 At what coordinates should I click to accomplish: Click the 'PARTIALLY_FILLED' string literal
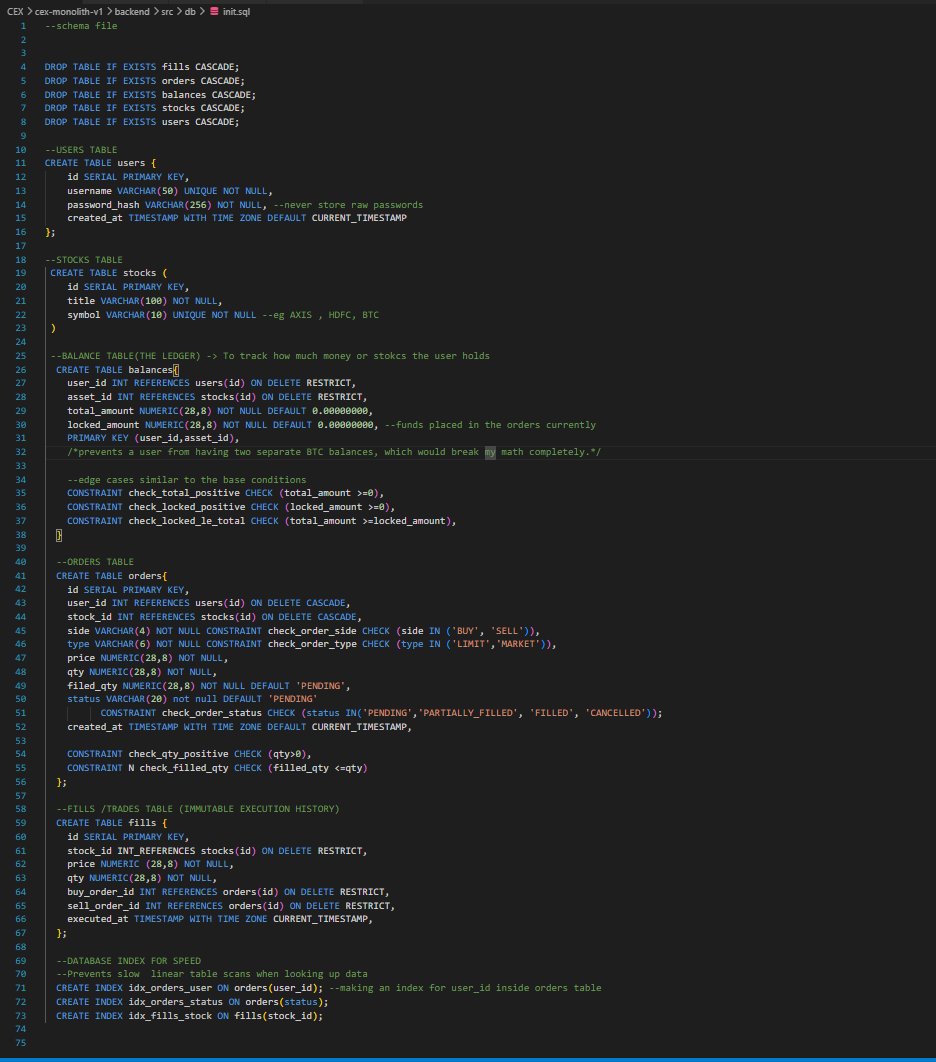pos(469,713)
